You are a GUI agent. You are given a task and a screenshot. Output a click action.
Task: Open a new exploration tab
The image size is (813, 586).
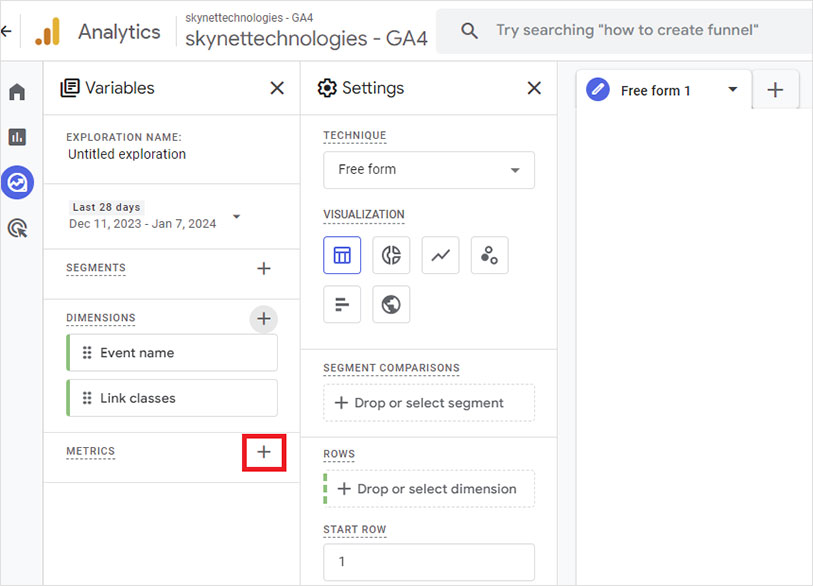click(x=775, y=89)
